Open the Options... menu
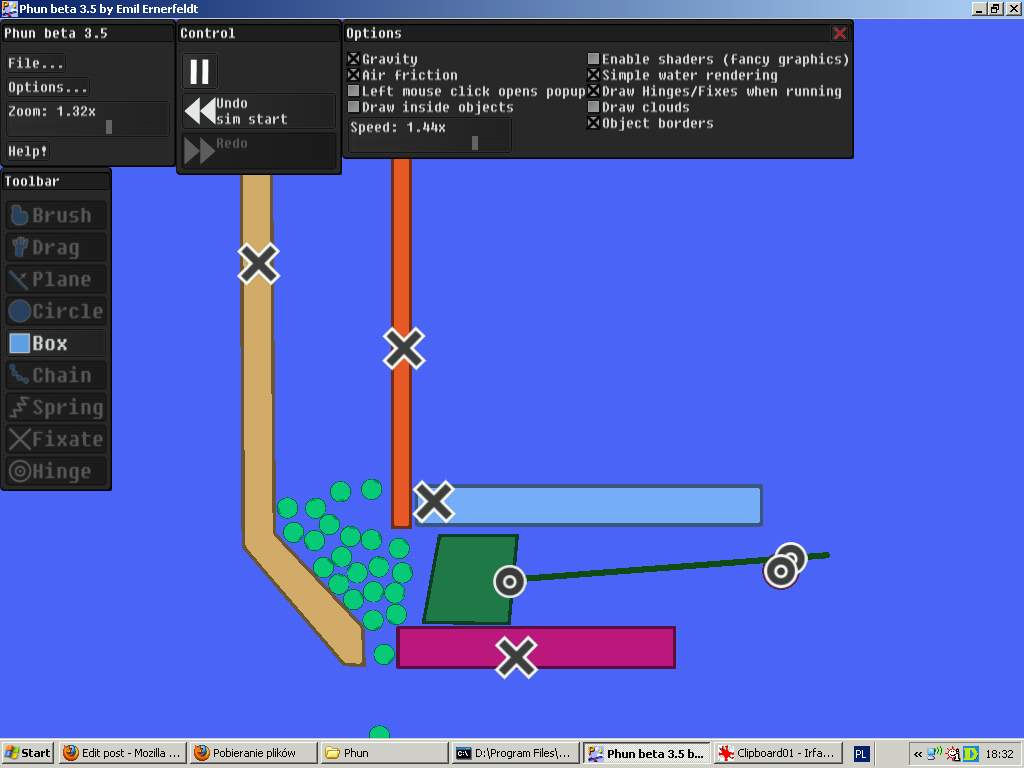The width and height of the screenshot is (1024, 768). pyautogui.click(x=48, y=87)
